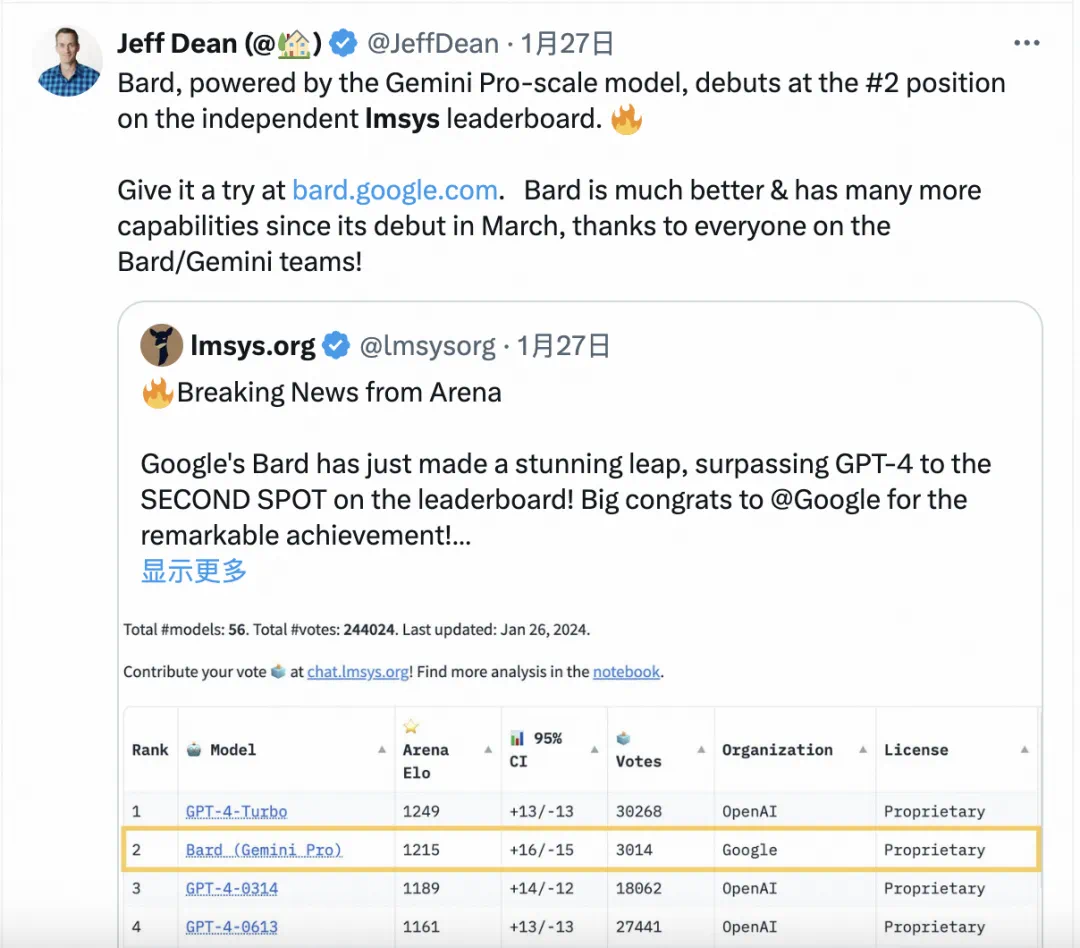Open the GPT-4-Turbo model link
The image size is (1080, 948).
pyautogui.click(x=236, y=811)
